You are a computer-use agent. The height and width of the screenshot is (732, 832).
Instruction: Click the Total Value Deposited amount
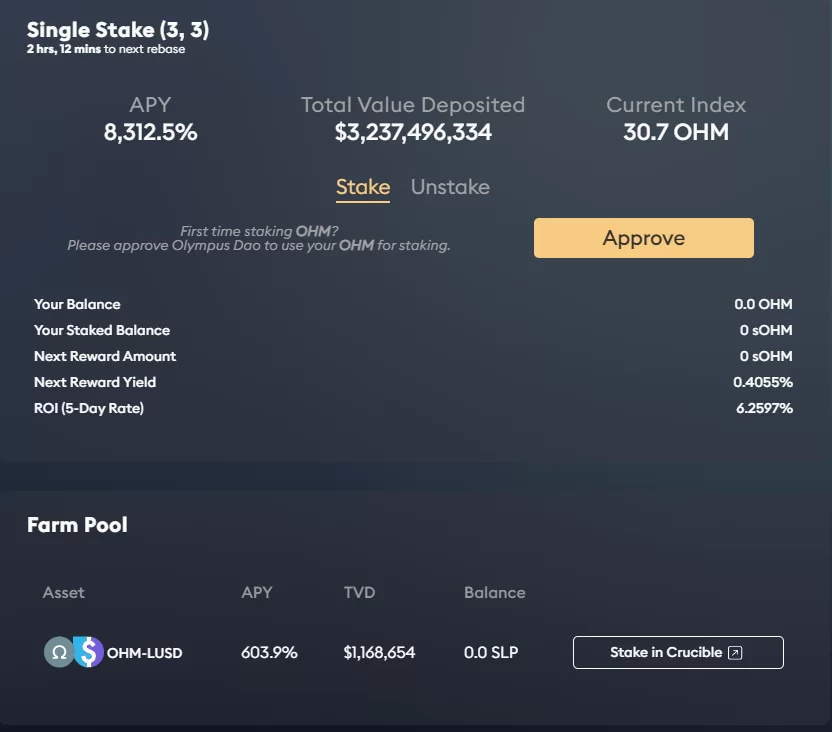point(413,132)
